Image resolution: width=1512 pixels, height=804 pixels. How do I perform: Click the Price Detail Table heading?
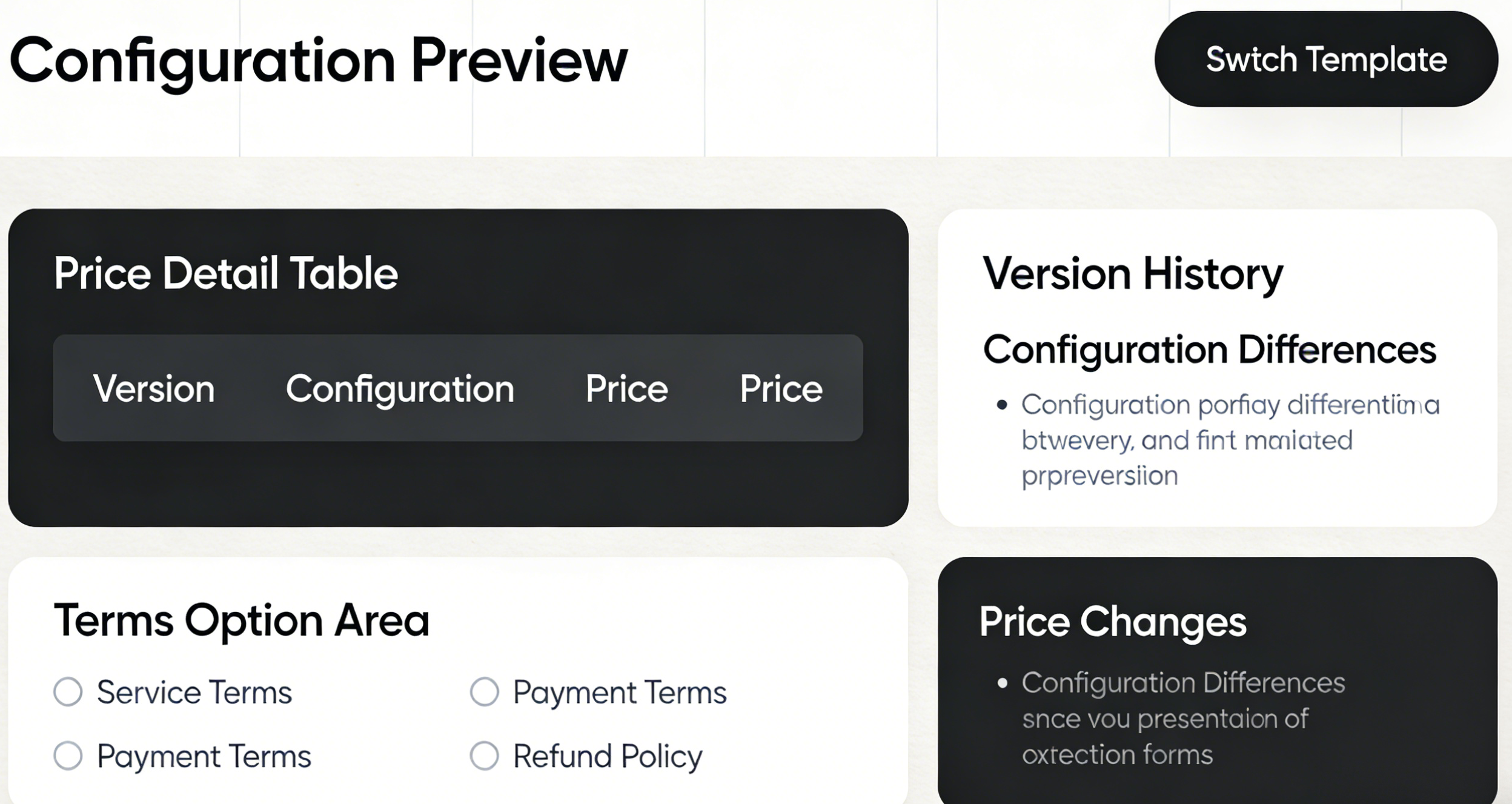coord(226,273)
